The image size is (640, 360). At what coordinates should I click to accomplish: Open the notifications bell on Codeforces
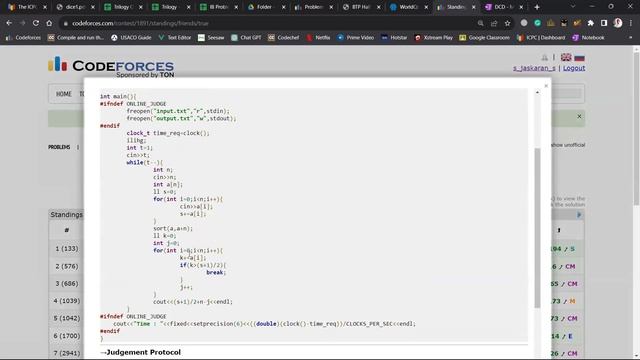(x=544, y=58)
